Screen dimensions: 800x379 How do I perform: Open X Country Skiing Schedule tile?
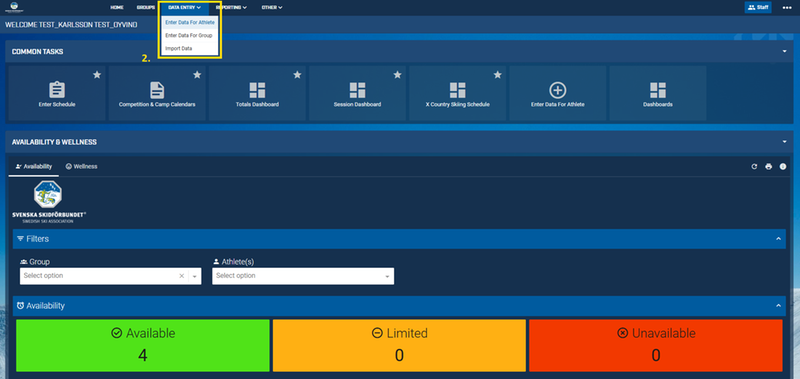[x=458, y=93]
